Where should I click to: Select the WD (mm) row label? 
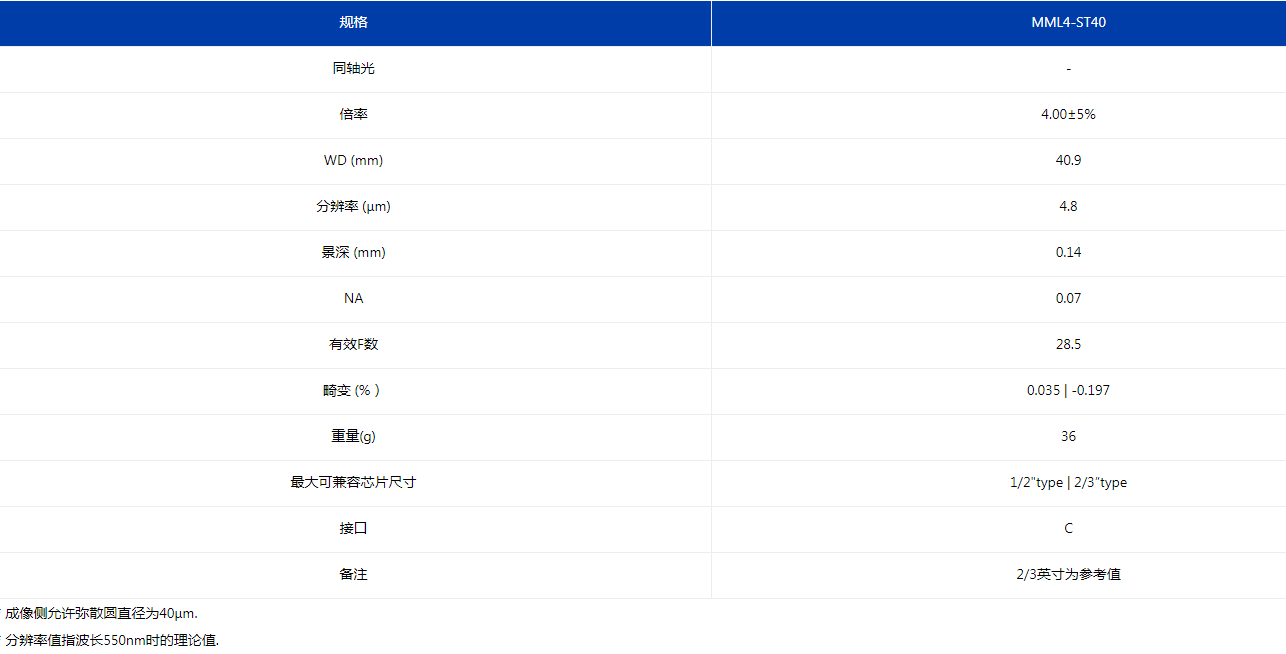pos(354,161)
